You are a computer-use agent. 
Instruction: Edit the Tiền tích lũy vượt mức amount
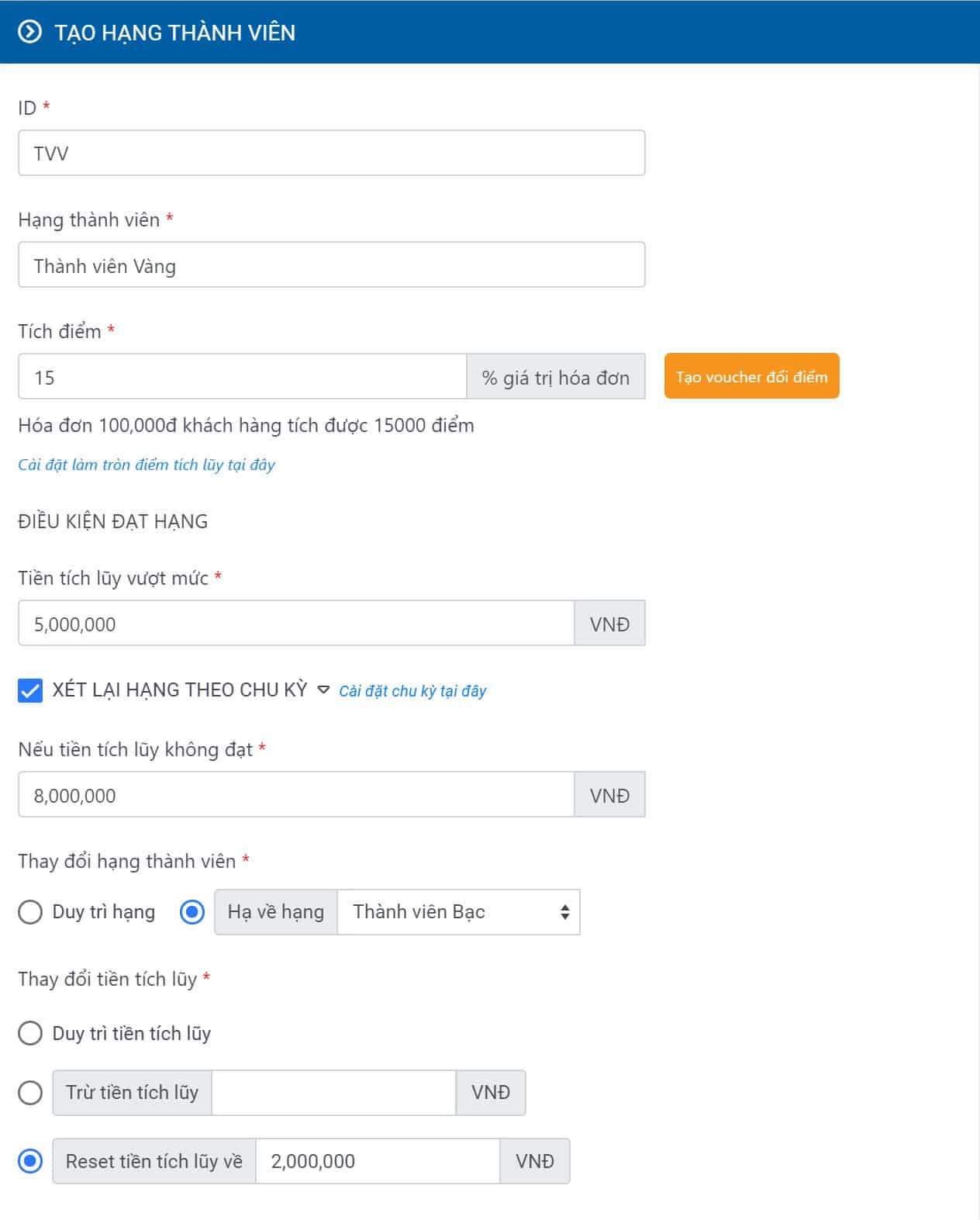[x=296, y=624]
